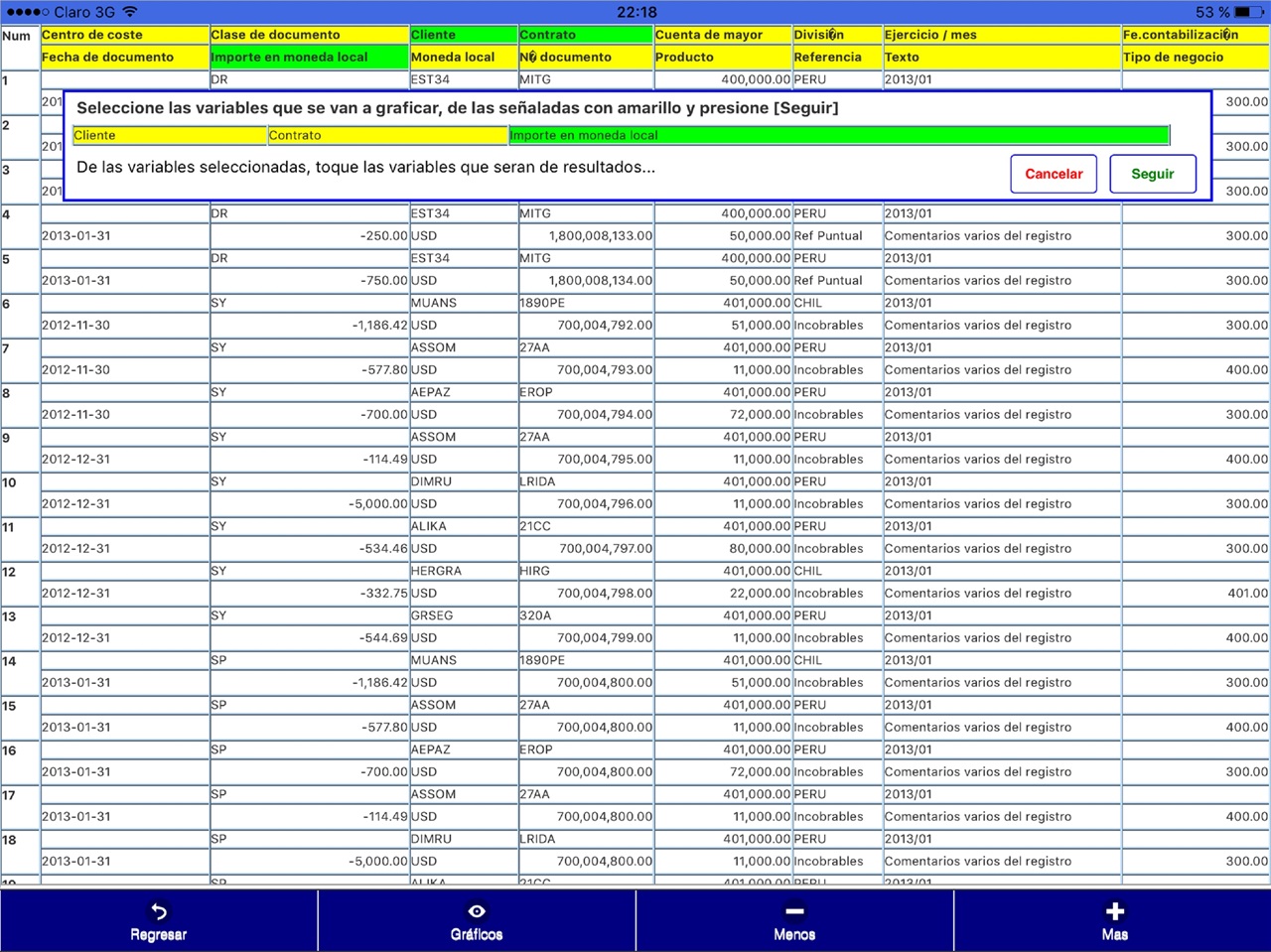
Task: Tap the Mas plus icon
Action: pos(1114,911)
